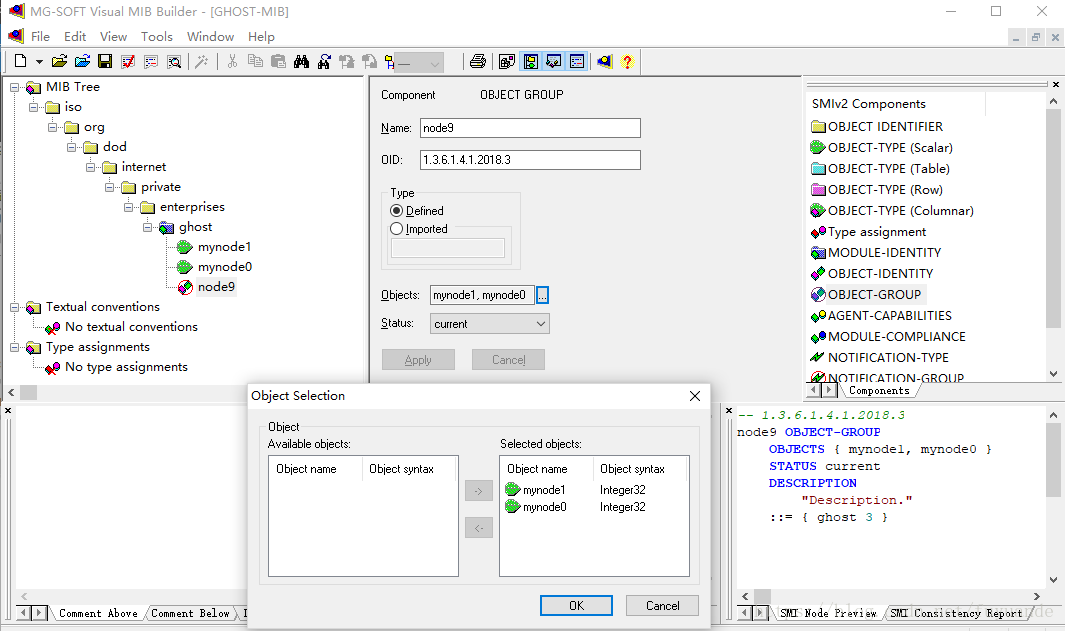Click OK in Object Selection dialog
The height and width of the screenshot is (631, 1065).
(576, 606)
